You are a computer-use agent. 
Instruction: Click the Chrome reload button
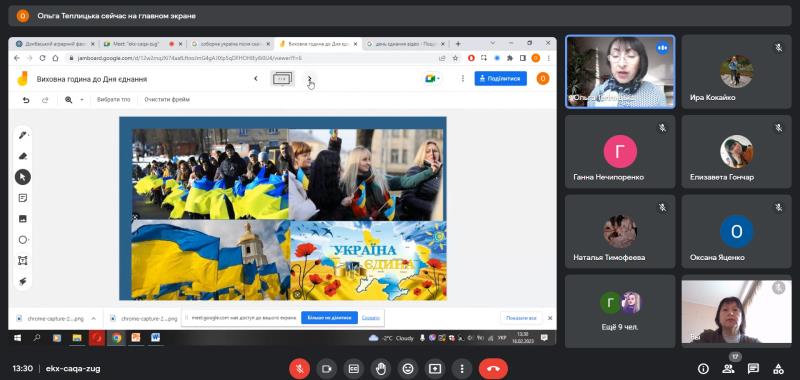pyautogui.click(x=42, y=58)
